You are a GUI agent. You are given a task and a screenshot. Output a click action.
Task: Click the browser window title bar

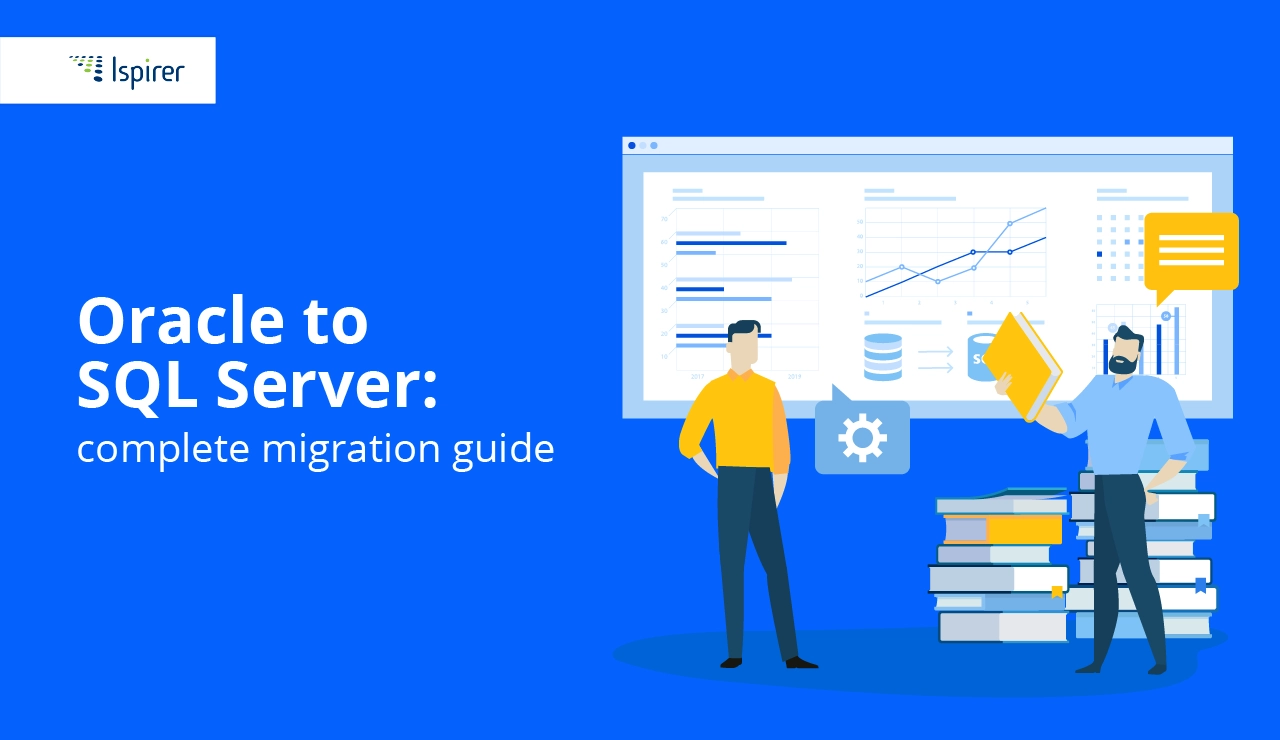(x=927, y=145)
